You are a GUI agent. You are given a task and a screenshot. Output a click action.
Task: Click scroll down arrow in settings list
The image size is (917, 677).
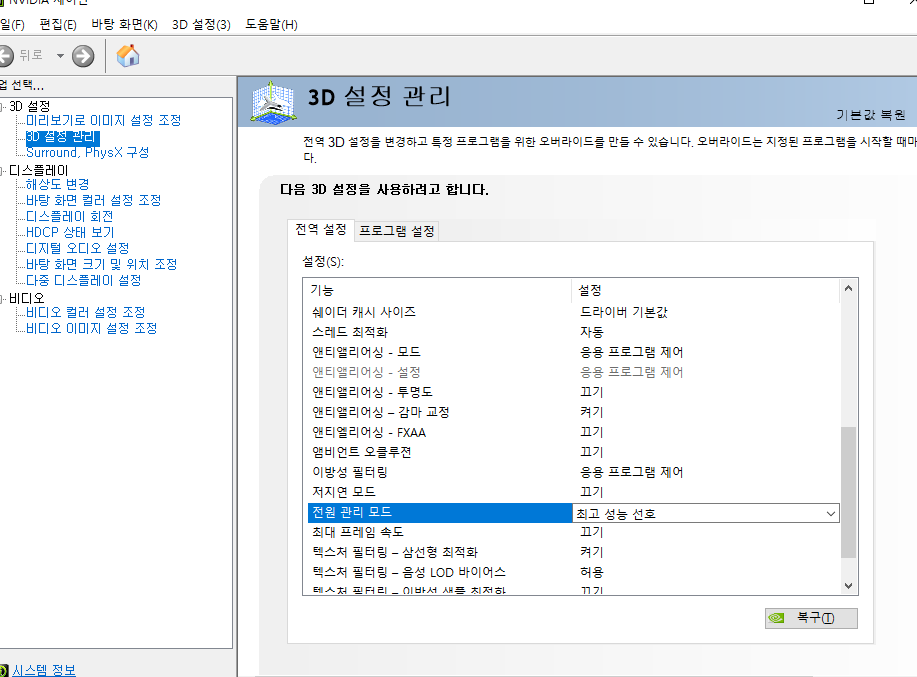tap(849, 586)
